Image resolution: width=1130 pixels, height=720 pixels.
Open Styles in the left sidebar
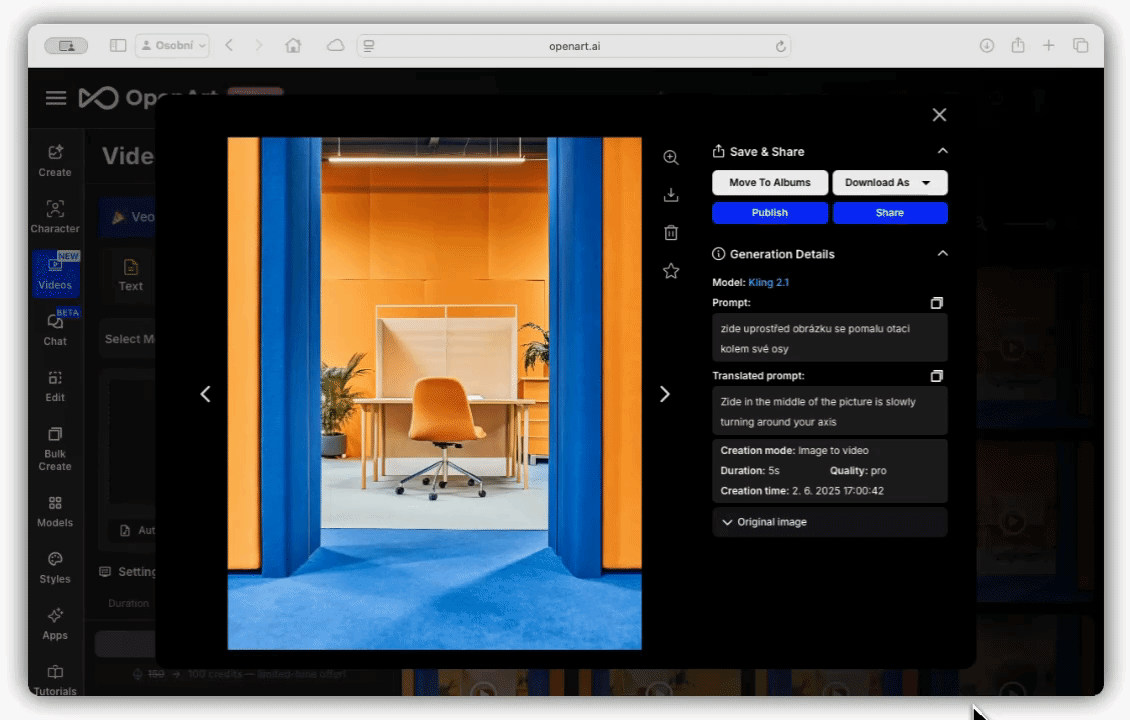click(x=55, y=568)
